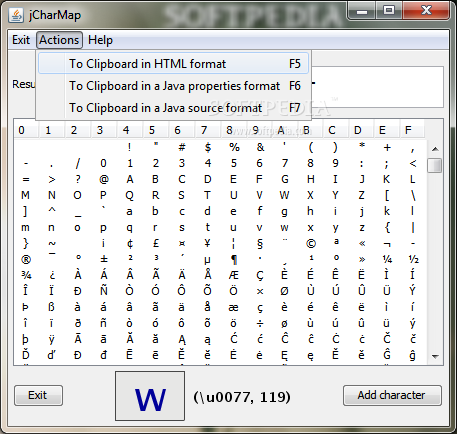Select the @ character in the grid
Image resolution: width=457 pixels, height=434 pixels.
click(104, 179)
